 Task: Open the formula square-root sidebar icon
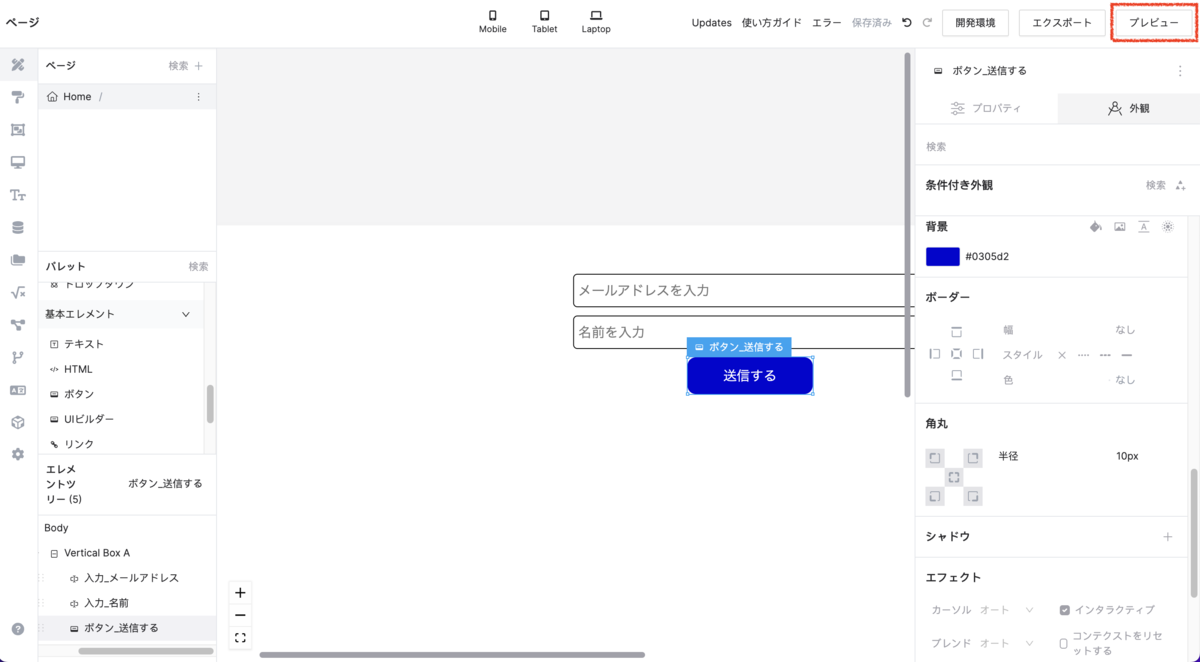pos(18,292)
